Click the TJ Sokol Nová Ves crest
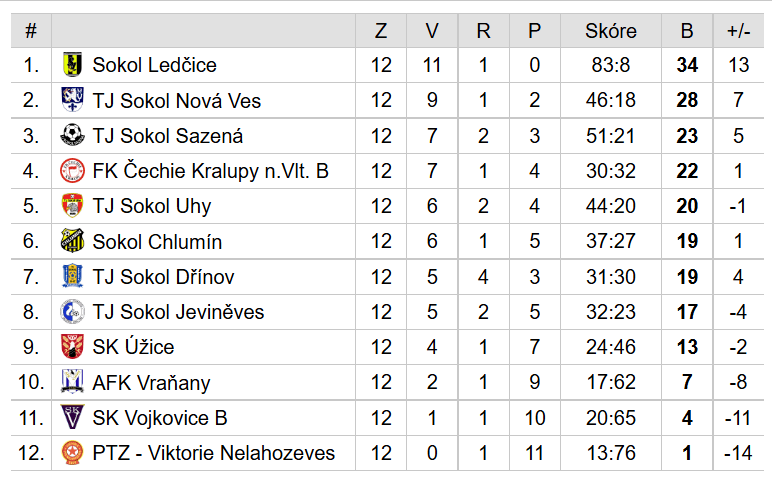Image resolution: width=772 pixels, height=477 pixels. (x=72, y=100)
